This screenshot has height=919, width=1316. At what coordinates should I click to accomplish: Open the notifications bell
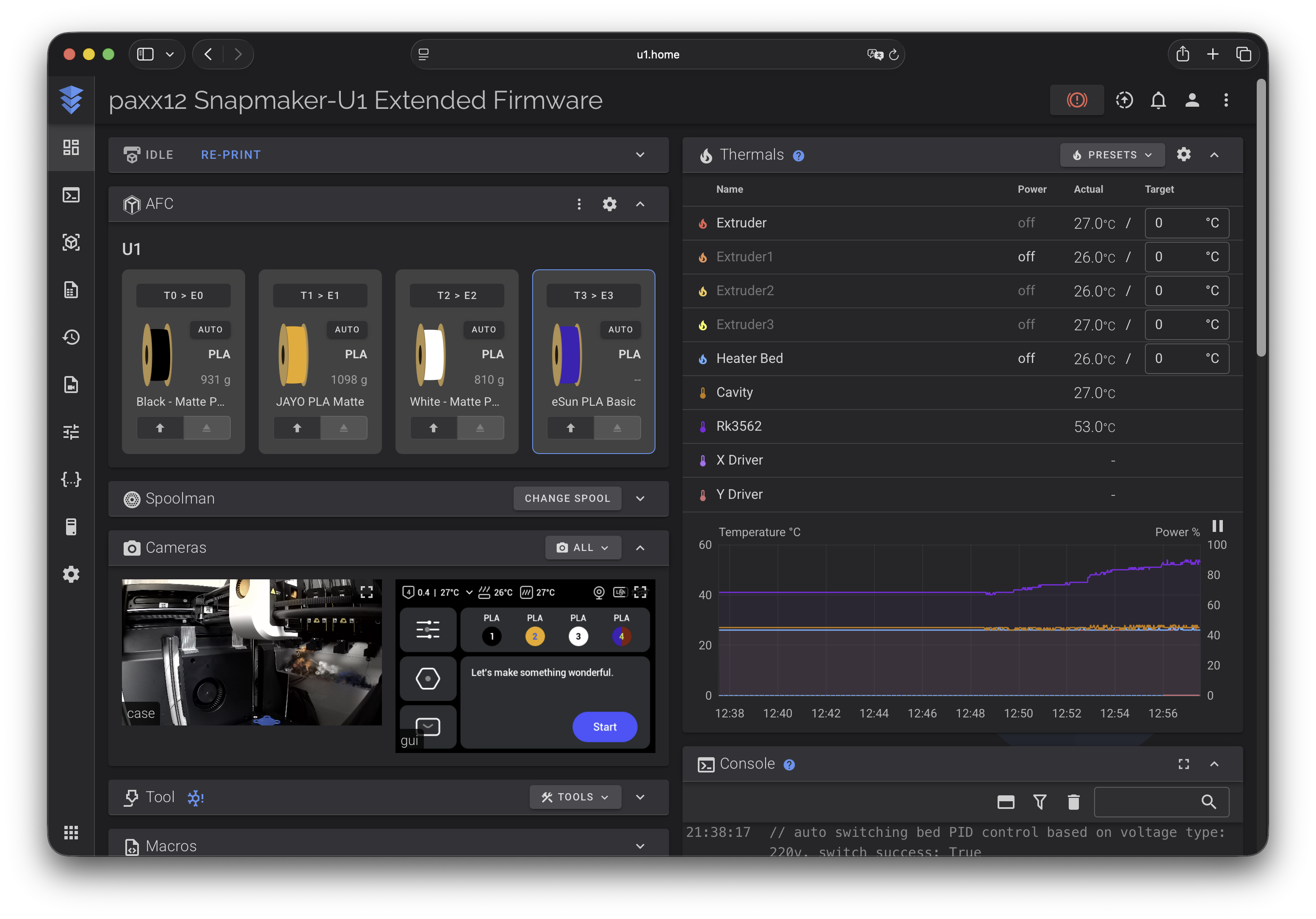click(1158, 100)
